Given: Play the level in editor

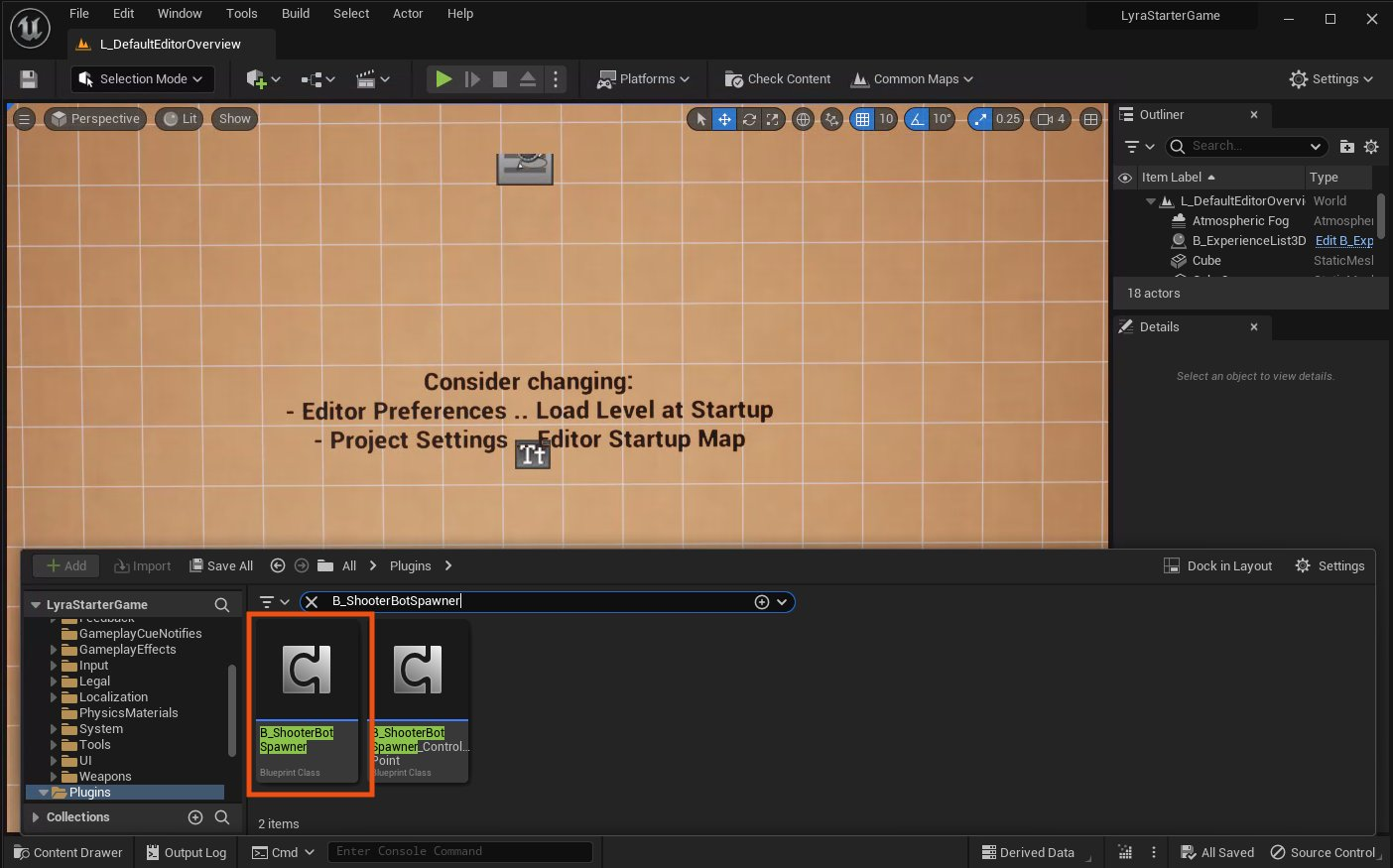Looking at the screenshot, I should [443, 79].
